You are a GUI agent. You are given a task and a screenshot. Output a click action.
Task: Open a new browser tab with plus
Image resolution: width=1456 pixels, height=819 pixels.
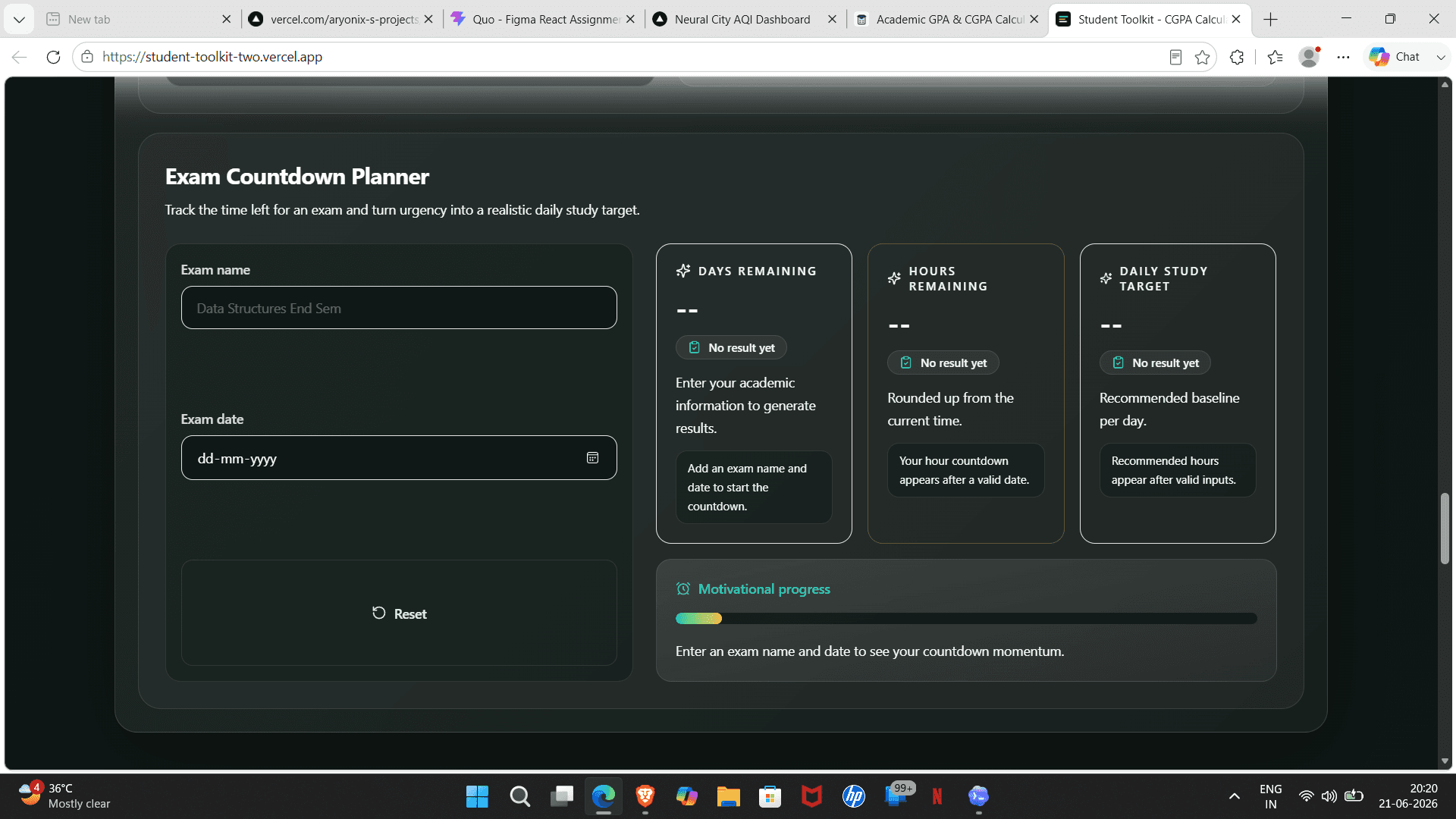(1271, 20)
